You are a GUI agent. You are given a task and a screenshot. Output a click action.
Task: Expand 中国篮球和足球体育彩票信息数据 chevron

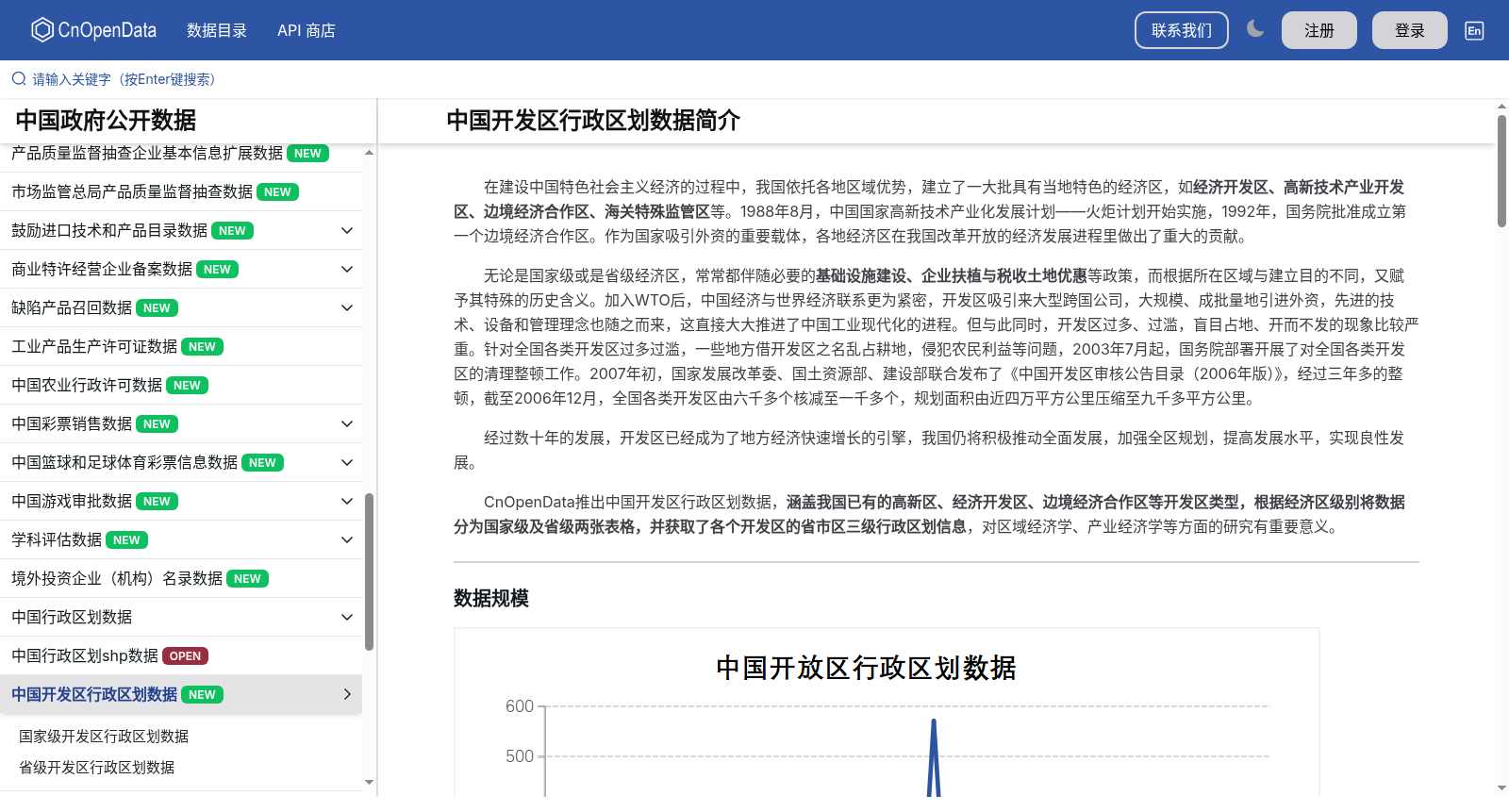click(x=347, y=463)
